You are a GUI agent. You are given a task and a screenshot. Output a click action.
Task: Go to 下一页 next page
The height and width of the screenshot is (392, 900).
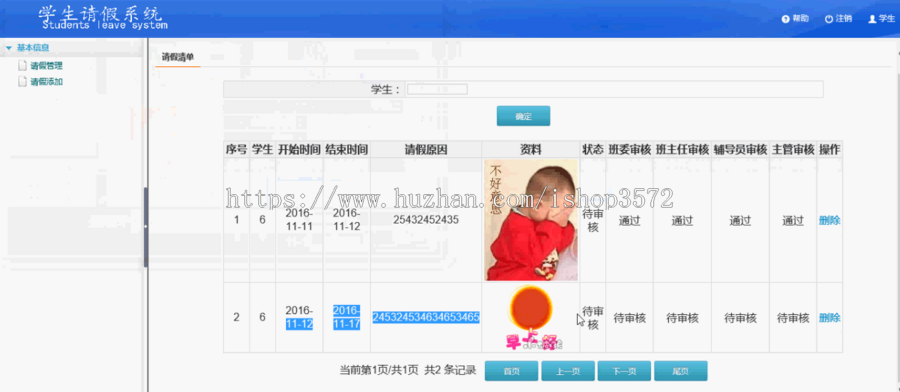tap(624, 371)
